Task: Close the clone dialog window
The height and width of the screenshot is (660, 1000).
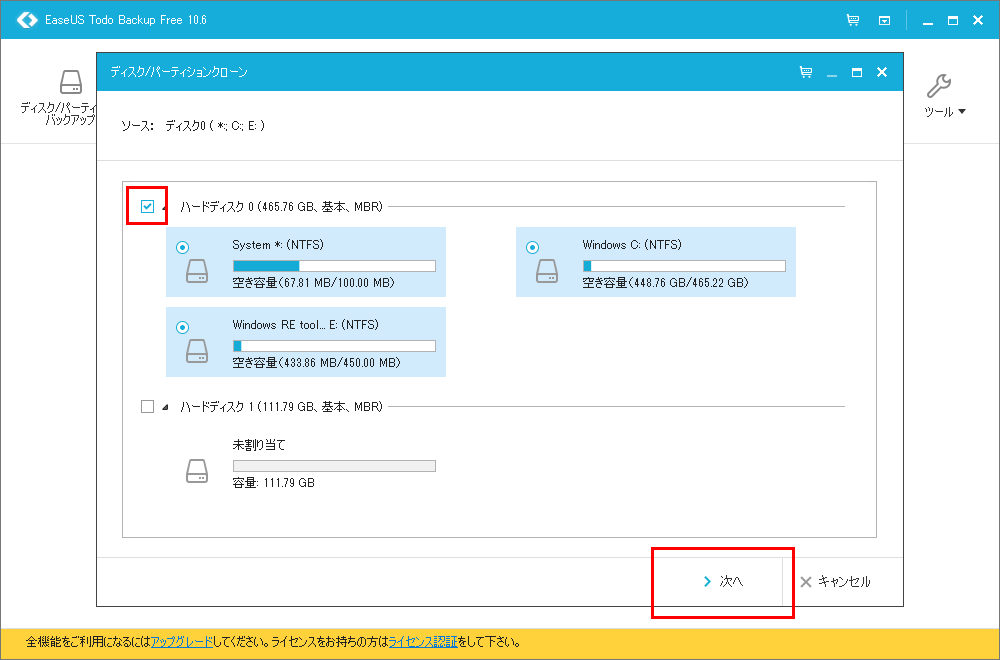Action: (882, 72)
